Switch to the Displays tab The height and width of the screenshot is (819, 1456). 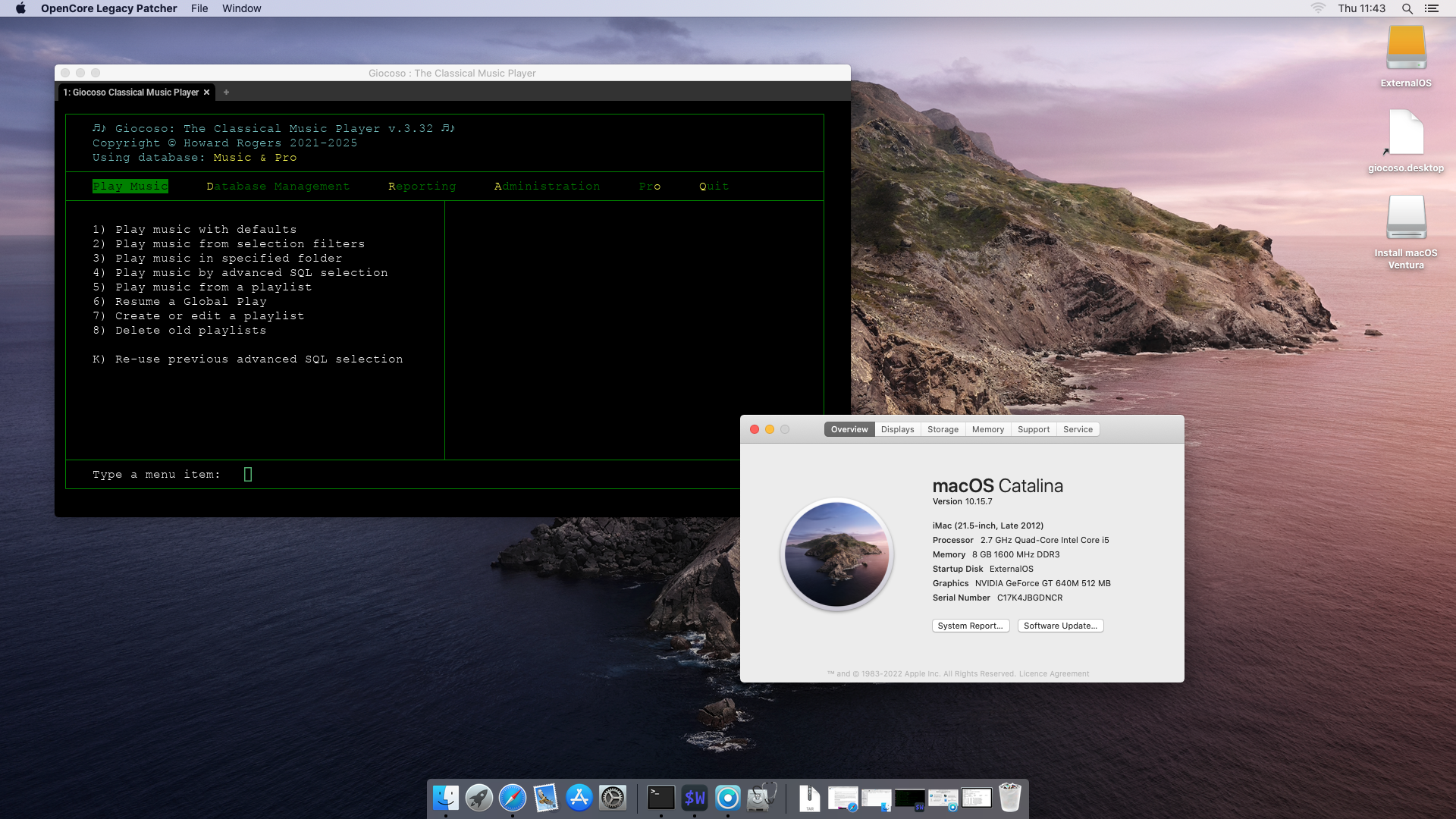click(x=897, y=428)
